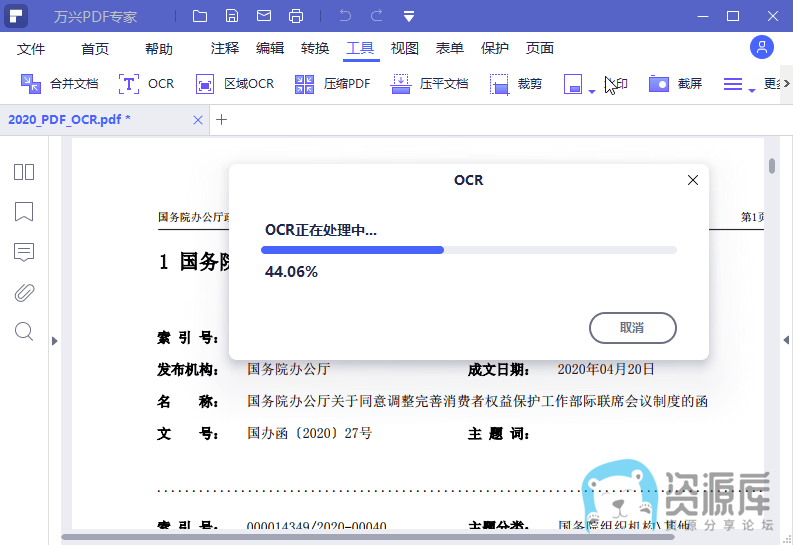
Task: Click the horizontal scrollbar at bottom
Action: pos(368,537)
